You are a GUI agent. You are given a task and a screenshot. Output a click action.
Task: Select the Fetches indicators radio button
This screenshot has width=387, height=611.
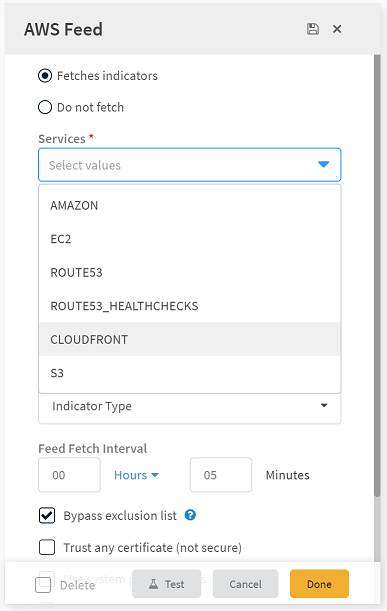pos(45,76)
